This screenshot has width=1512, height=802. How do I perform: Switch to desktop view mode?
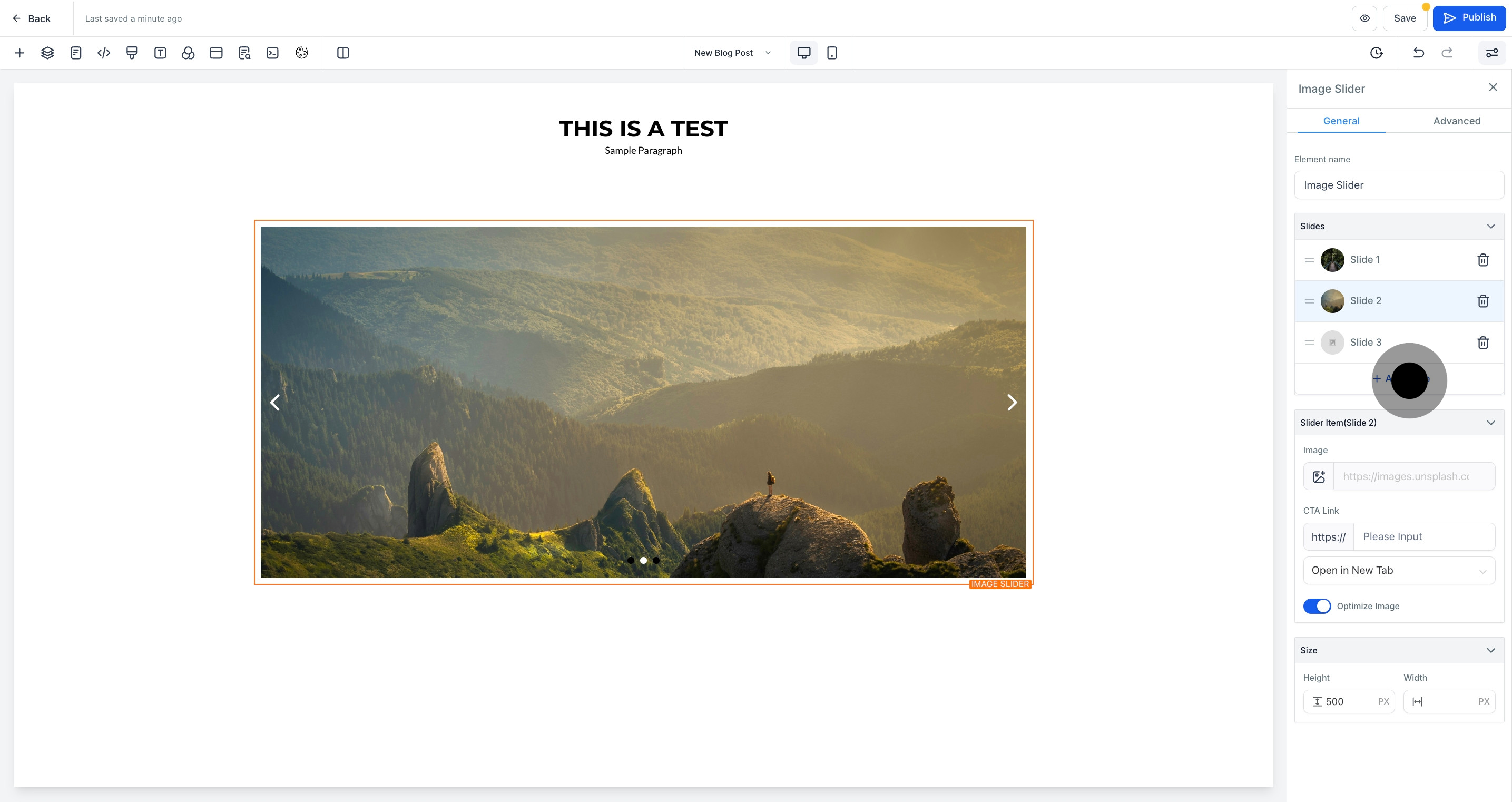(x=803, y=53)
